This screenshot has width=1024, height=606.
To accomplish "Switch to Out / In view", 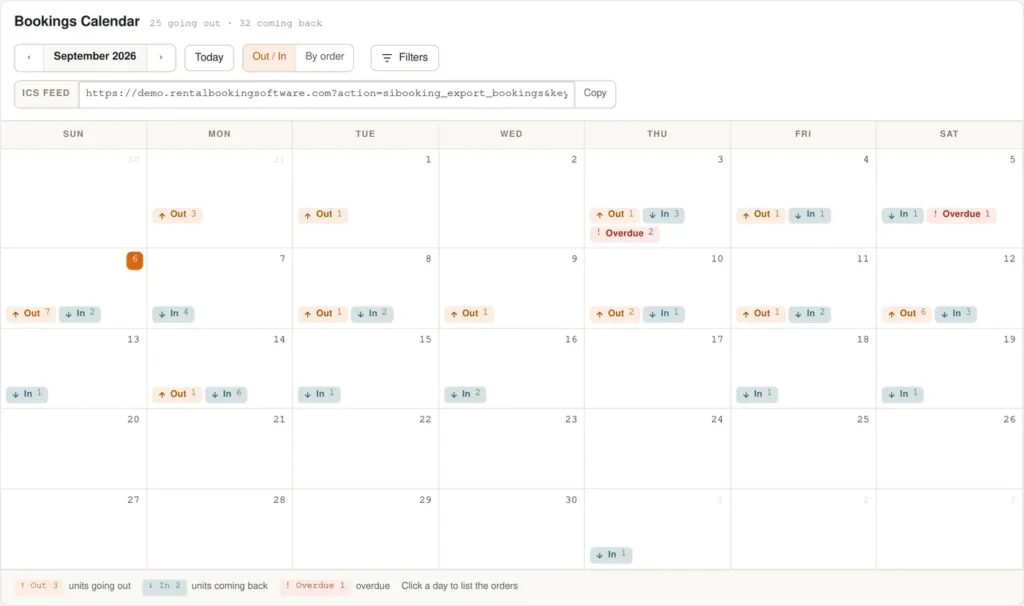I will tap(269, 57).
